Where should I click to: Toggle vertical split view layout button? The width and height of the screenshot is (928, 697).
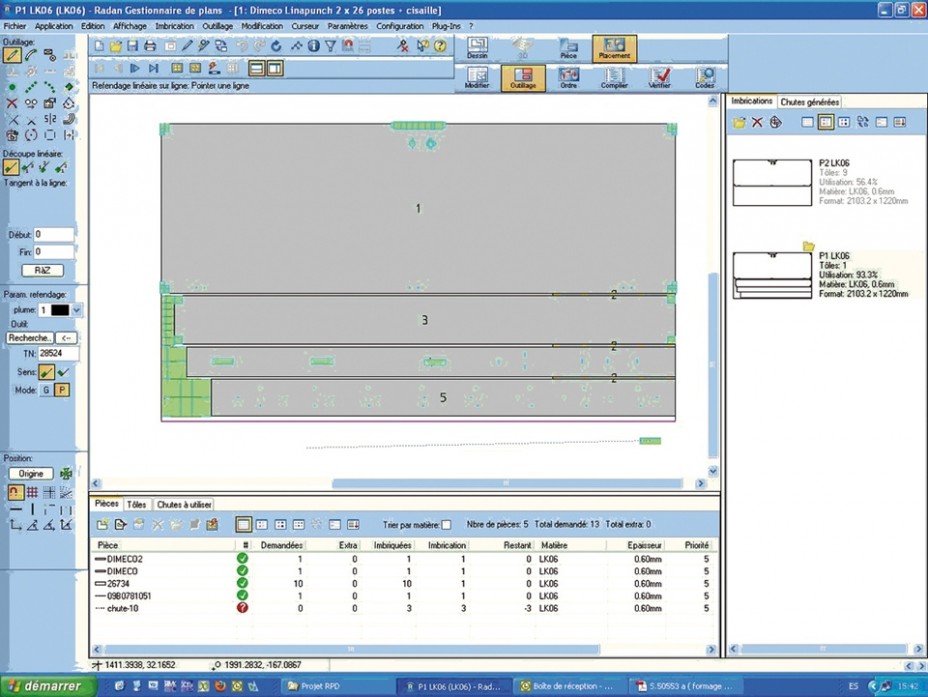coord(275,69)
